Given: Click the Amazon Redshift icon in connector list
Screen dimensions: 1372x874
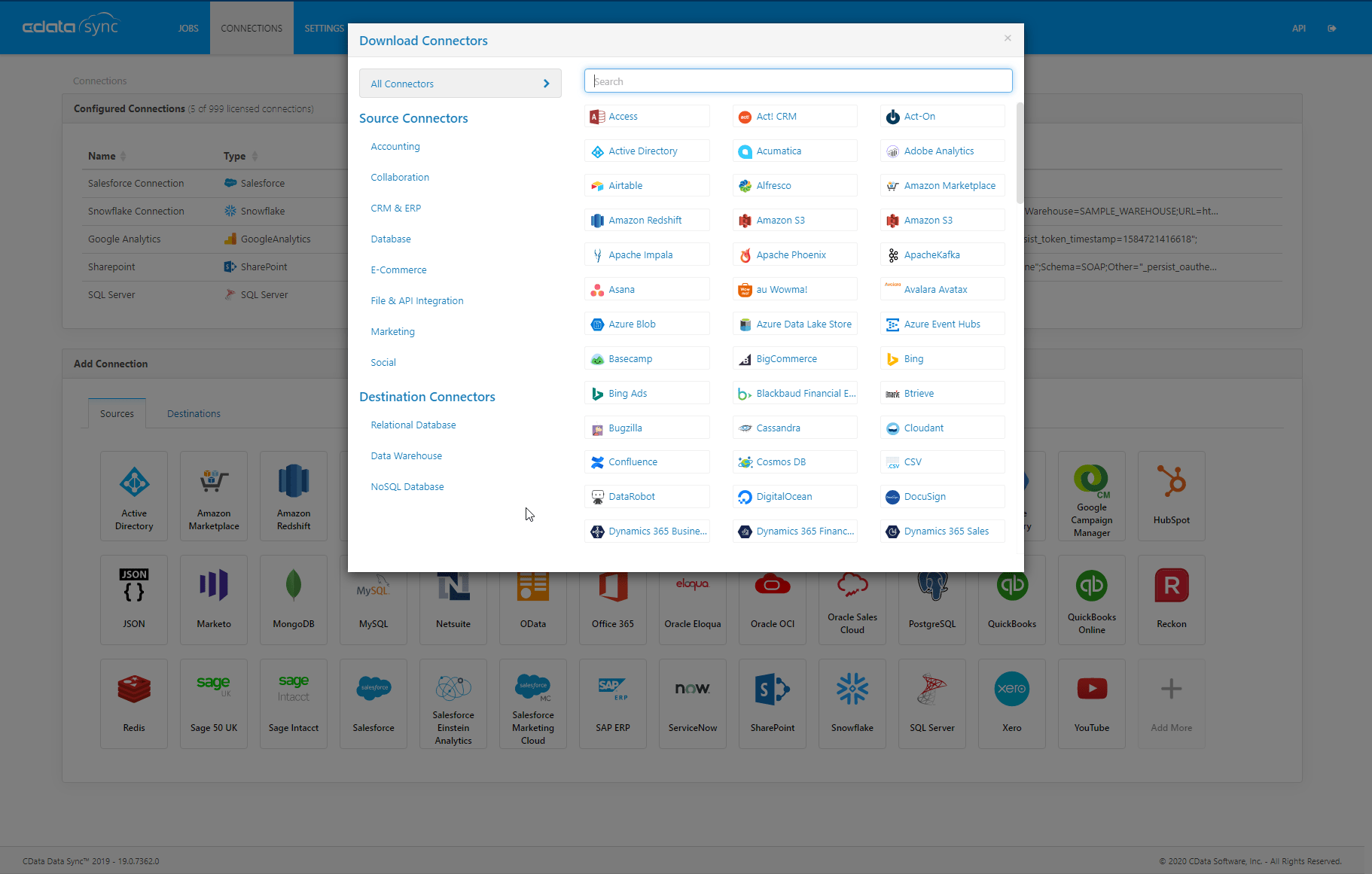Looking at the screenshot, I should (x=597, y=221).
